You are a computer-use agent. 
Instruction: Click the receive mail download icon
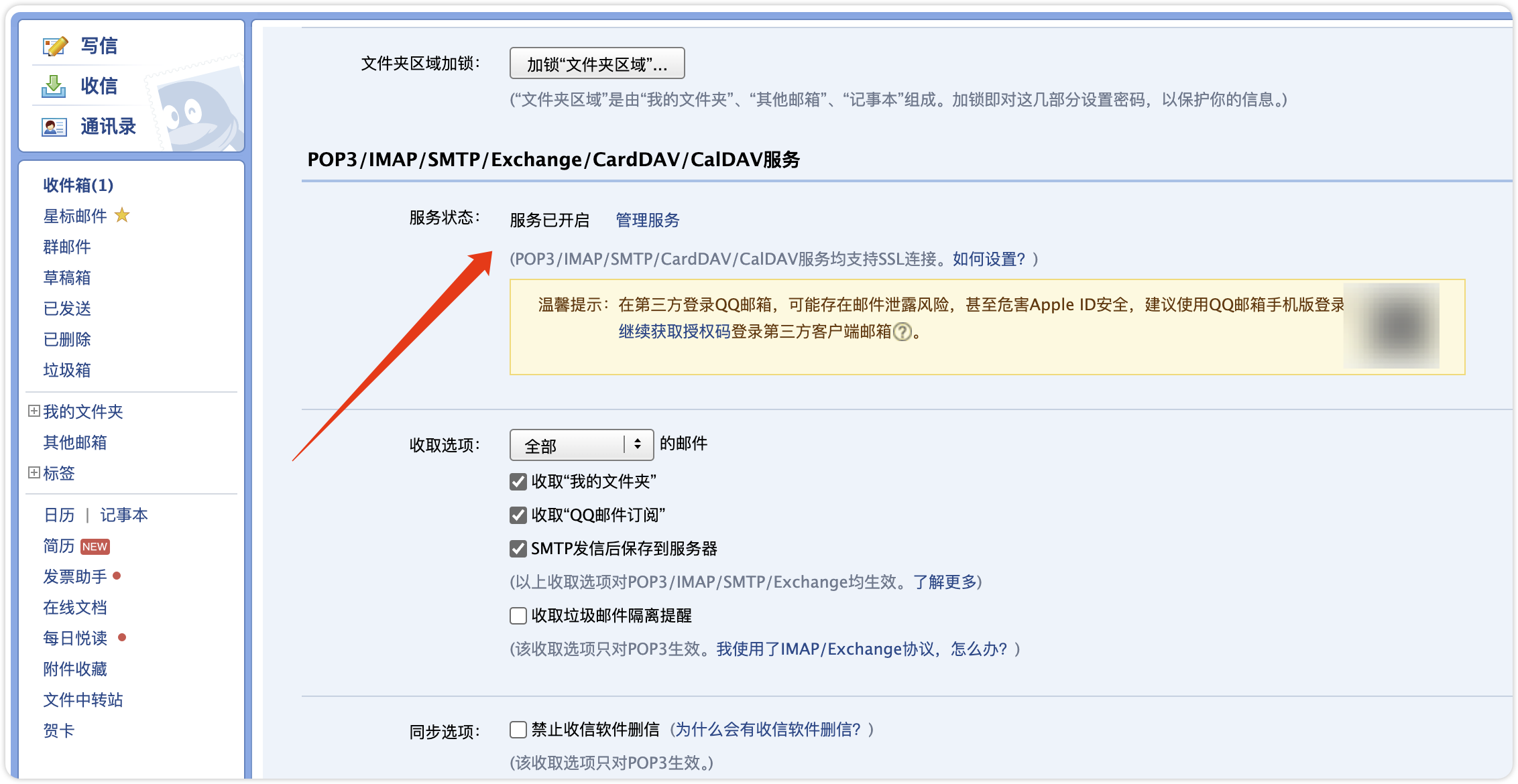(54, 86)
